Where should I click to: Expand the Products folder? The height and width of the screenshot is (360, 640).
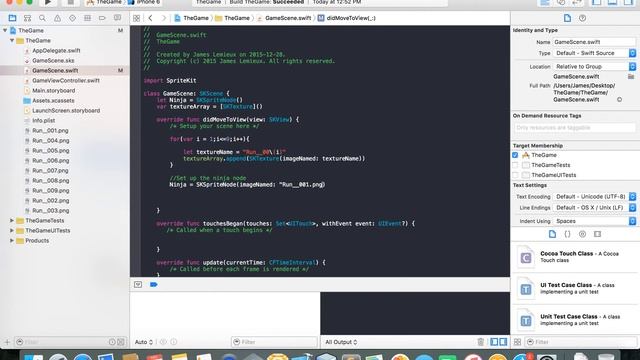tap(12, 240)
